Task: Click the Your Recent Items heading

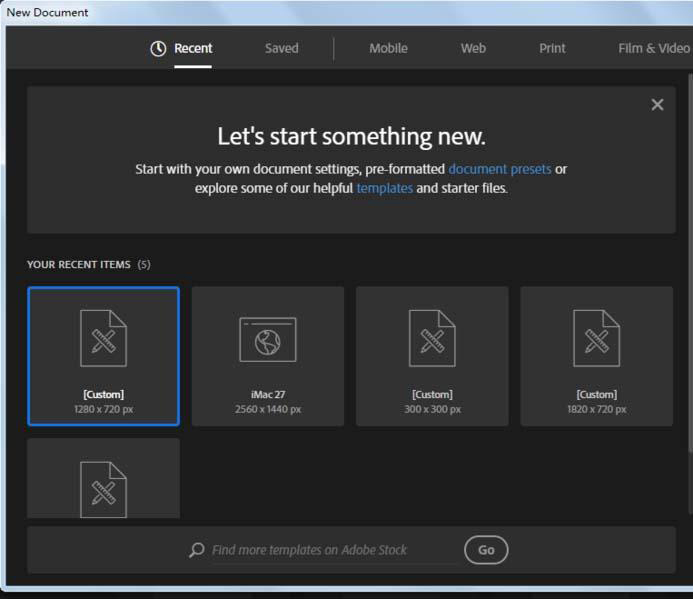Action: (x=79, y=265)
